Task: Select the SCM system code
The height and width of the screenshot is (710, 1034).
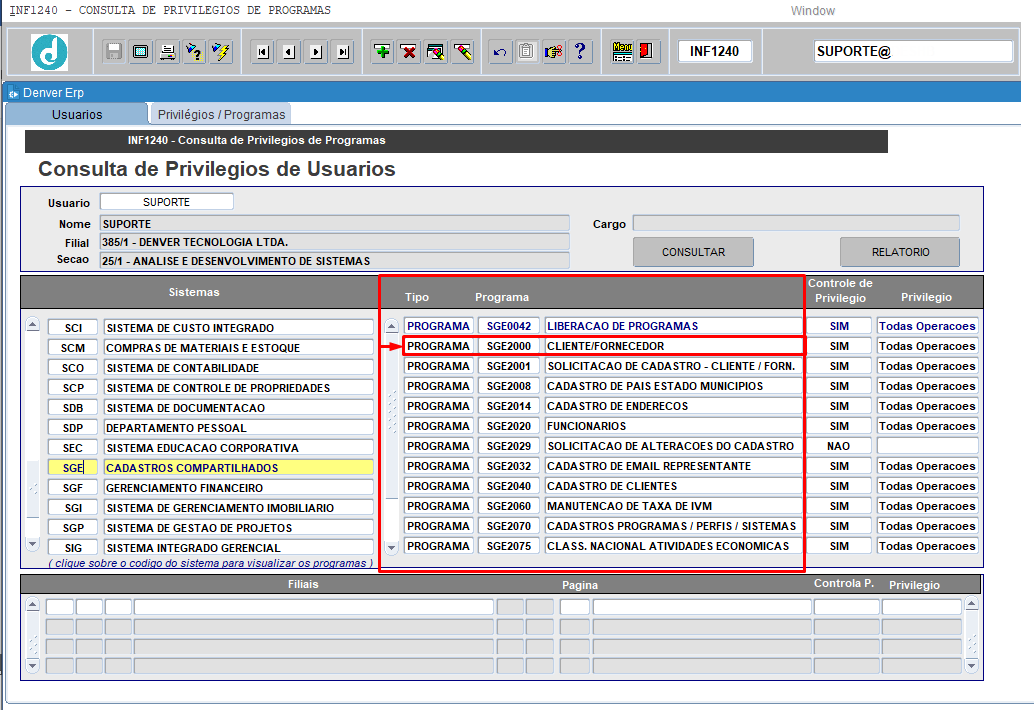Action: [x=73, y=347]
